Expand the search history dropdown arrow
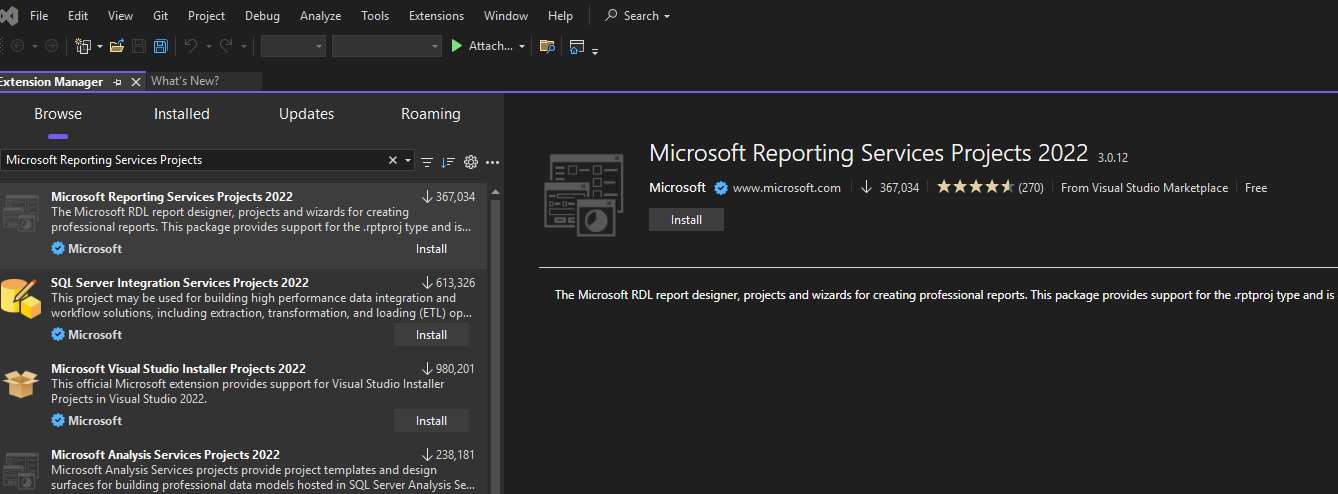The width and height of the screenshot is (1338, 494). [x=408, y=160]
